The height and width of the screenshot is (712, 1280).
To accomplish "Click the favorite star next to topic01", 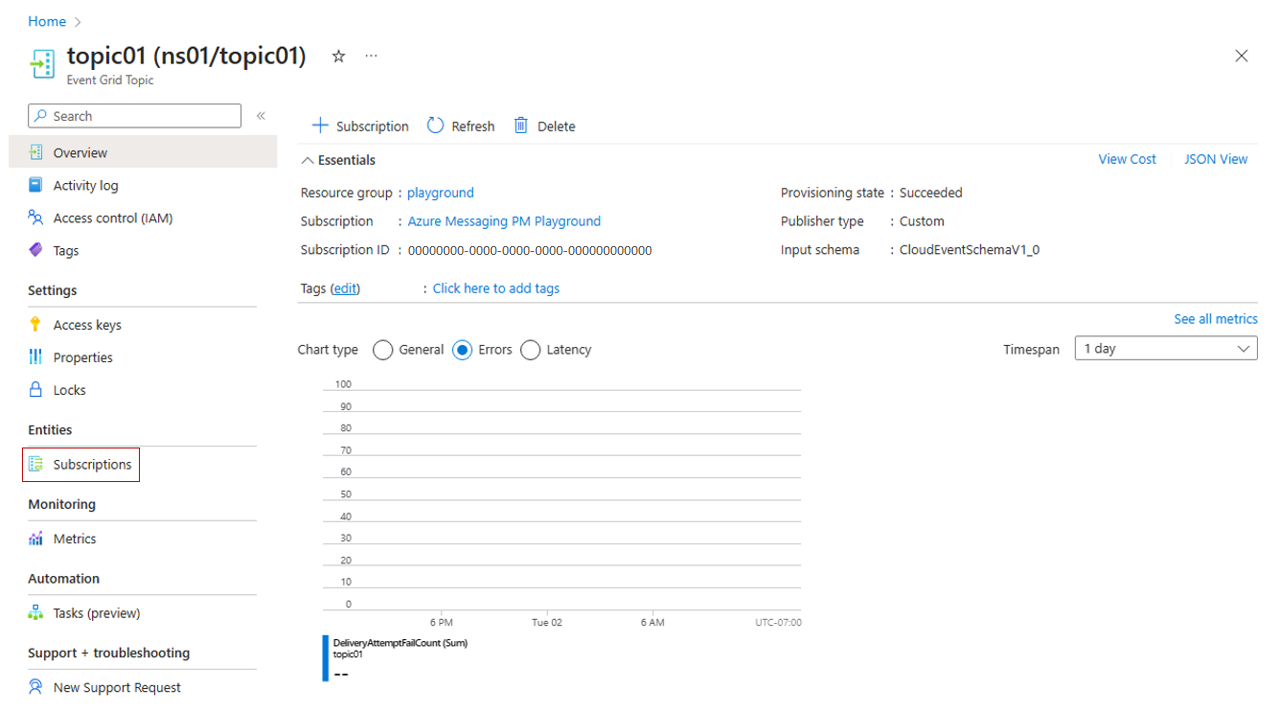I will tap(338, 56).
